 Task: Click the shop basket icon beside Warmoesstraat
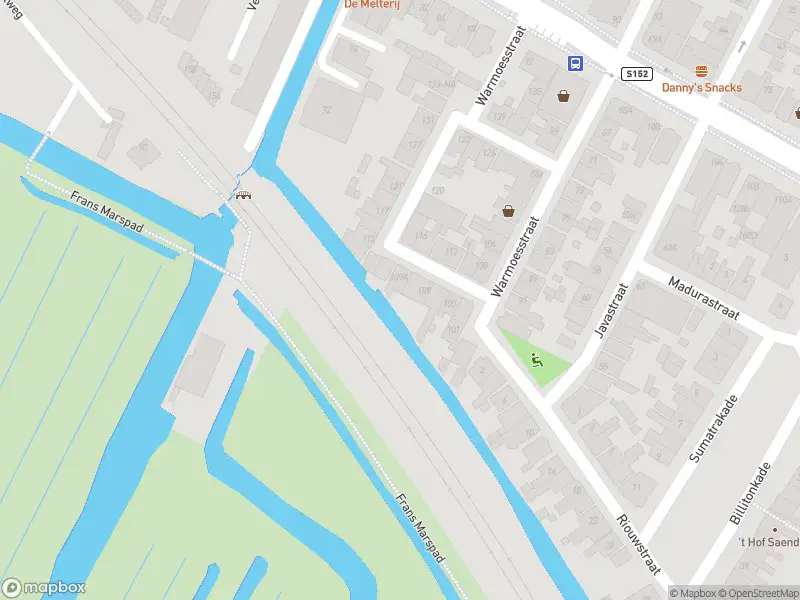pos(508,211)
